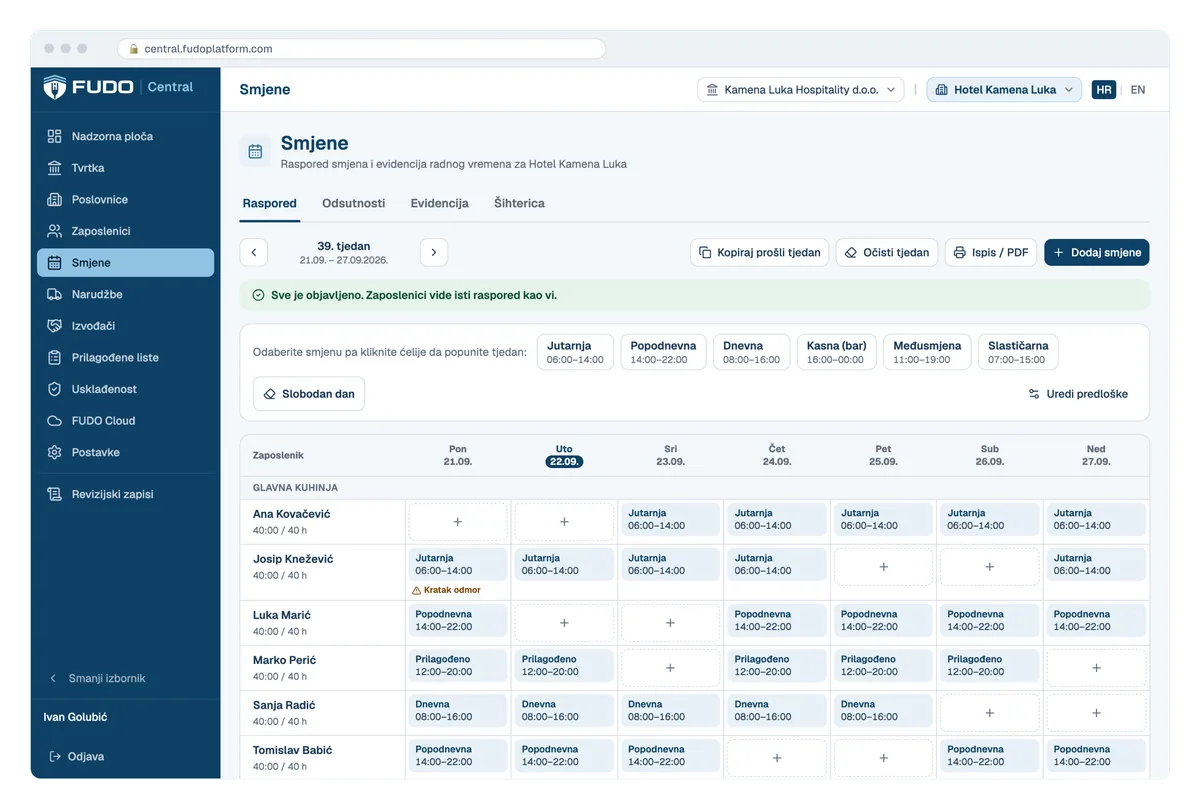1200x810 pixels.
Task: Select the Međusmjena 11:00–19:00 shift template
Action: point(927,352)
